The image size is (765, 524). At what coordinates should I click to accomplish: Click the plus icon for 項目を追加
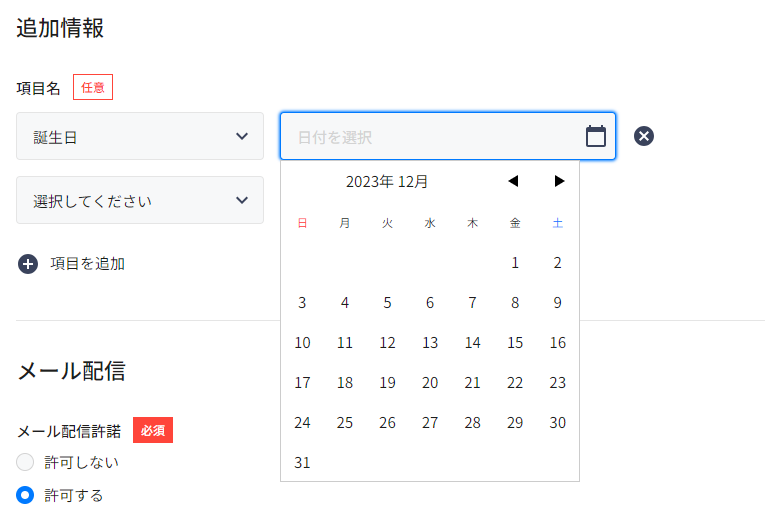coord(28,264)
